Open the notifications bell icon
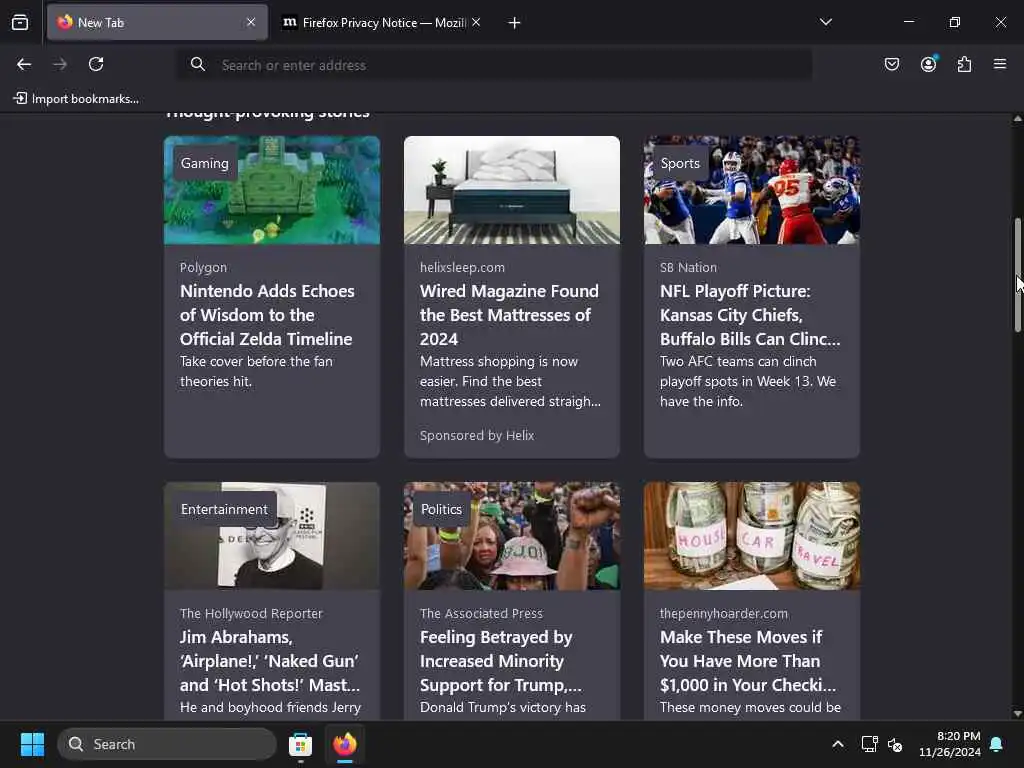The width and height of the screenshot is (1024, 768). point(997,744)
